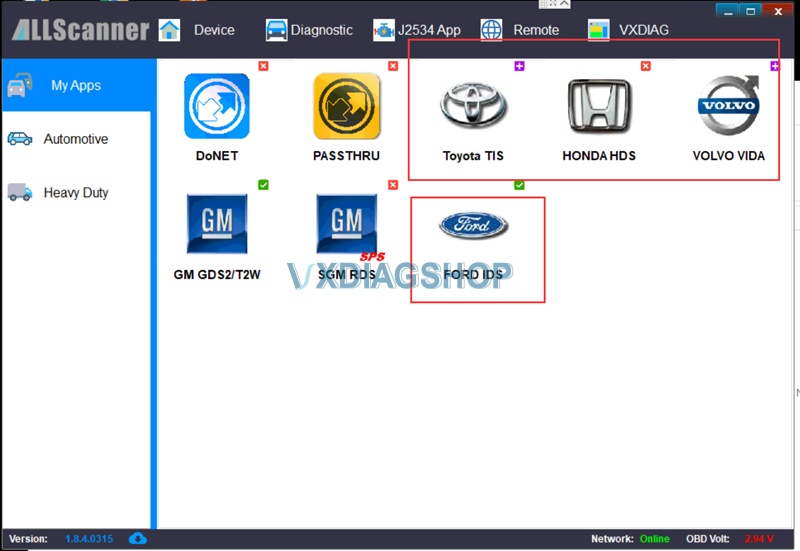
Task: Open the DoNET app icon
Action: tap(217, 106)
